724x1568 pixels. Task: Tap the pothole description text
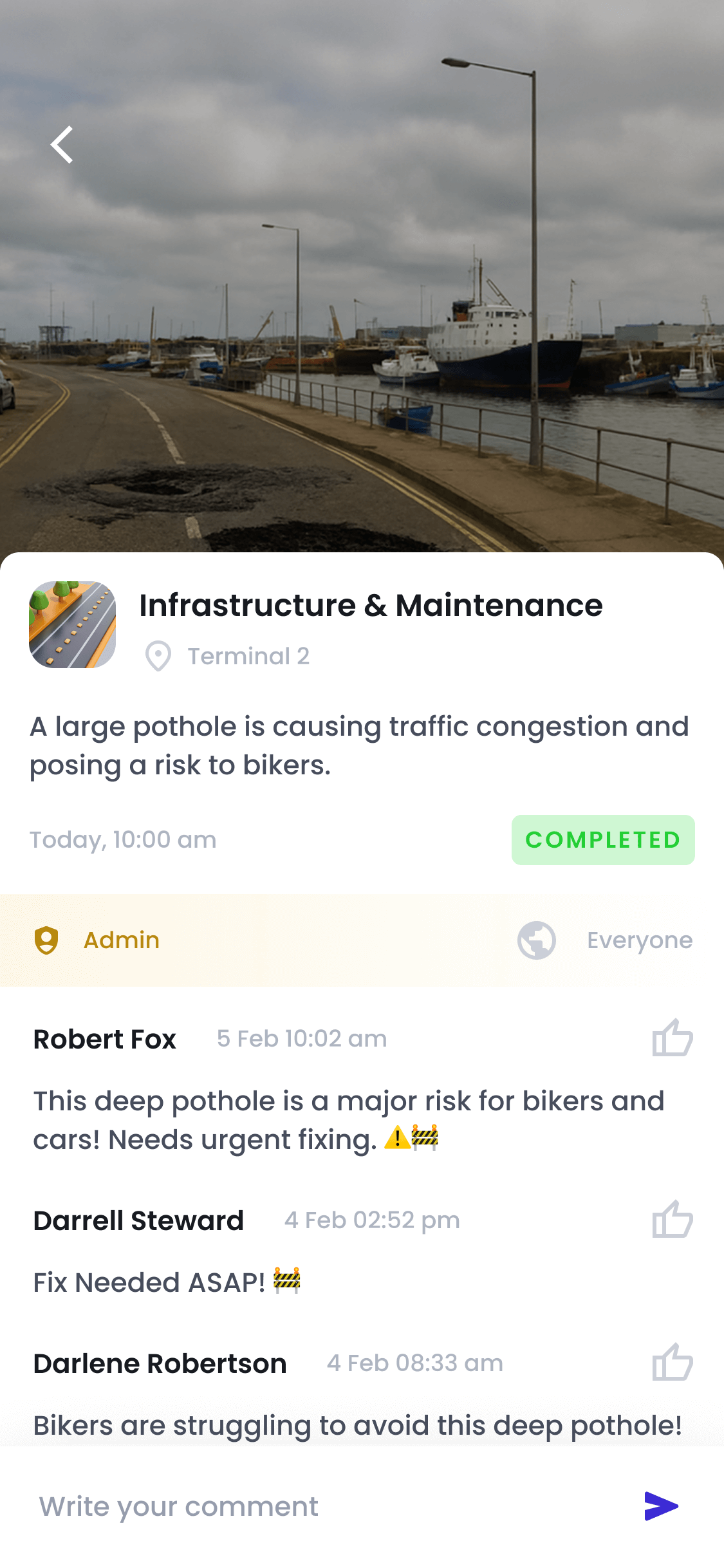point(359,745)
